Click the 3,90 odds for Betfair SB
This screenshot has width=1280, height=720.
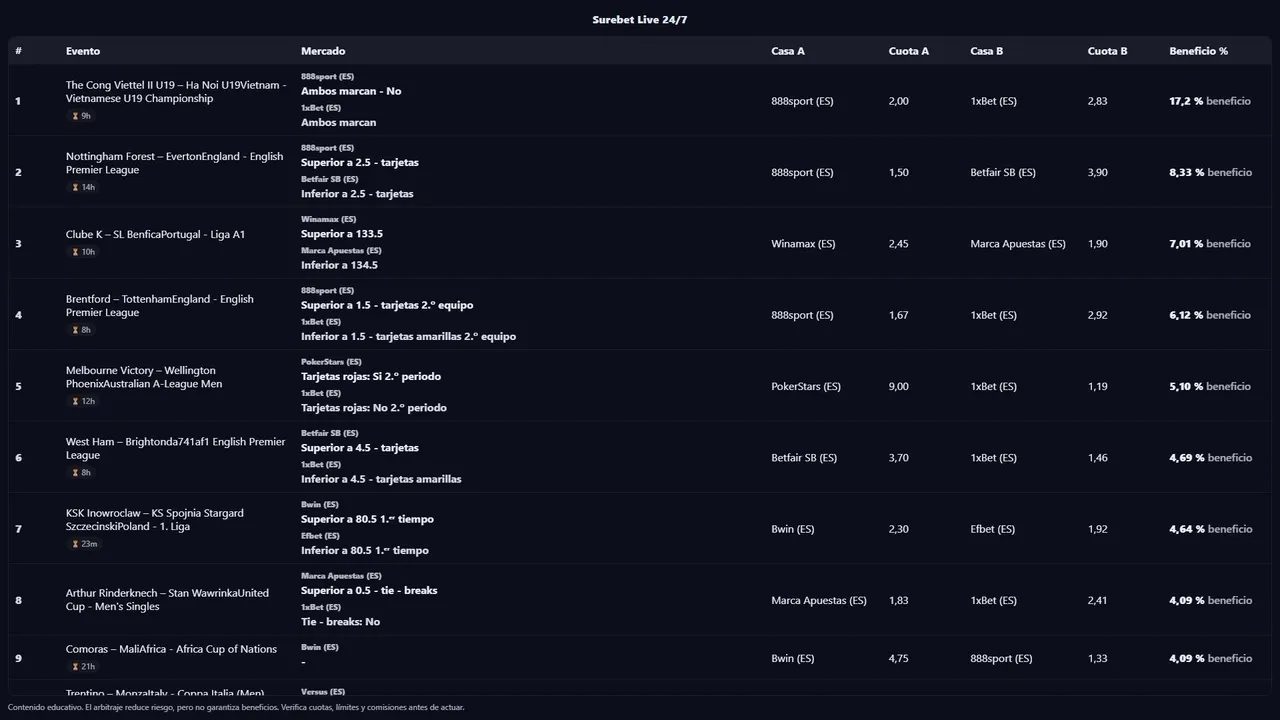click(1097, 172)
